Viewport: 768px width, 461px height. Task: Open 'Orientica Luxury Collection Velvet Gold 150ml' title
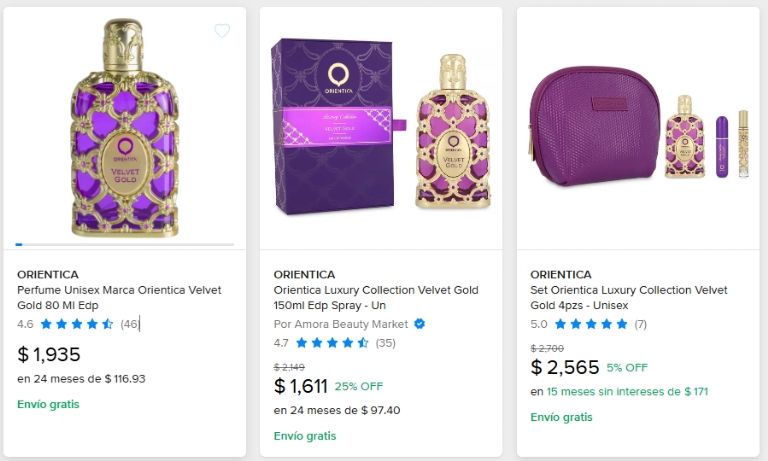coord(376,297)
